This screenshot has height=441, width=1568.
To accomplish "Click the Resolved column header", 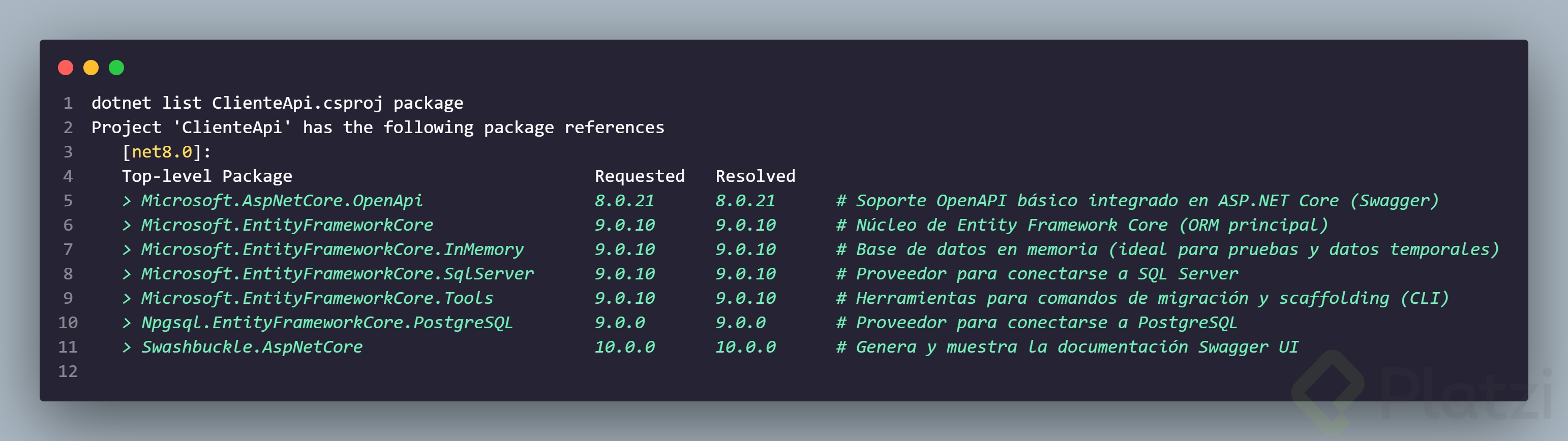I will pyautogui.click(x=755, y=176).
